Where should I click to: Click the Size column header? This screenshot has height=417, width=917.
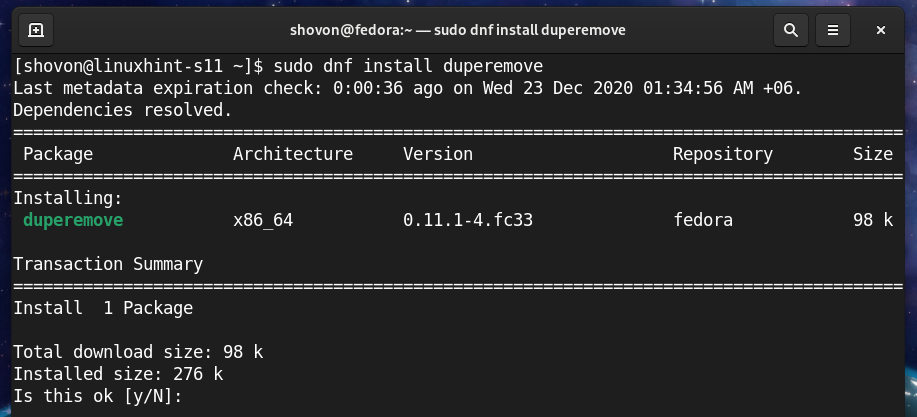872,154
